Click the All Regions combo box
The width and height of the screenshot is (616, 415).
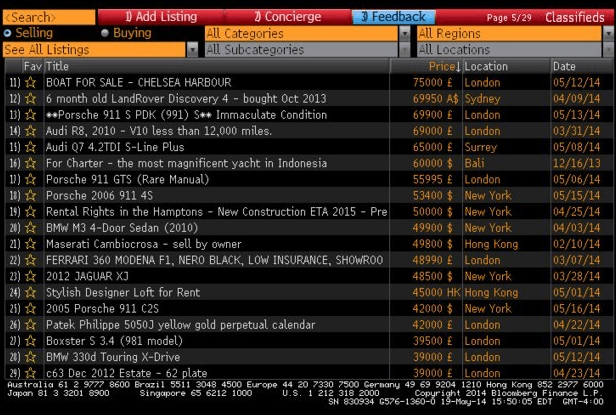pyautogui.click(x=509, y=33)
